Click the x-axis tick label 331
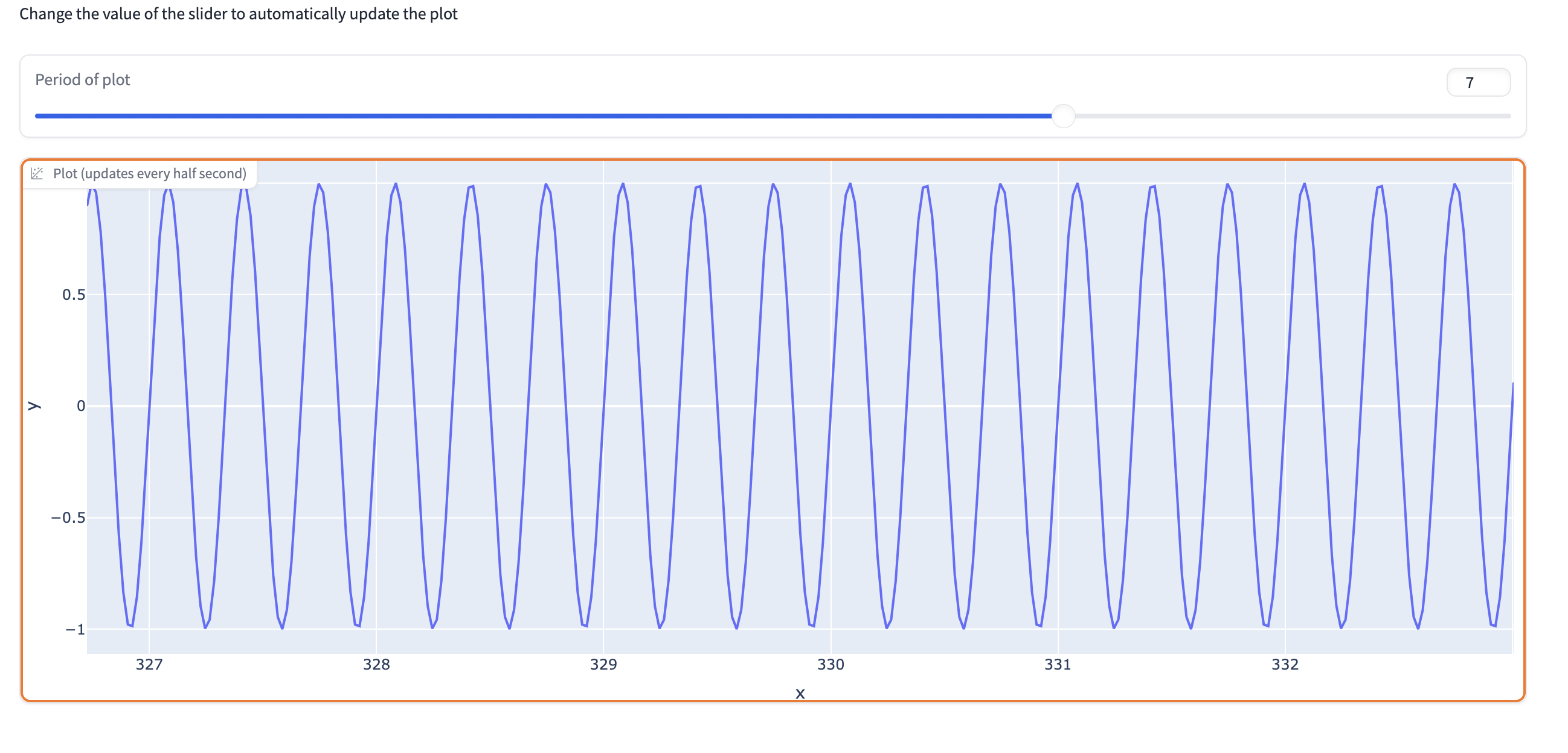1568x753 pixels. (x=1057, y=665)
